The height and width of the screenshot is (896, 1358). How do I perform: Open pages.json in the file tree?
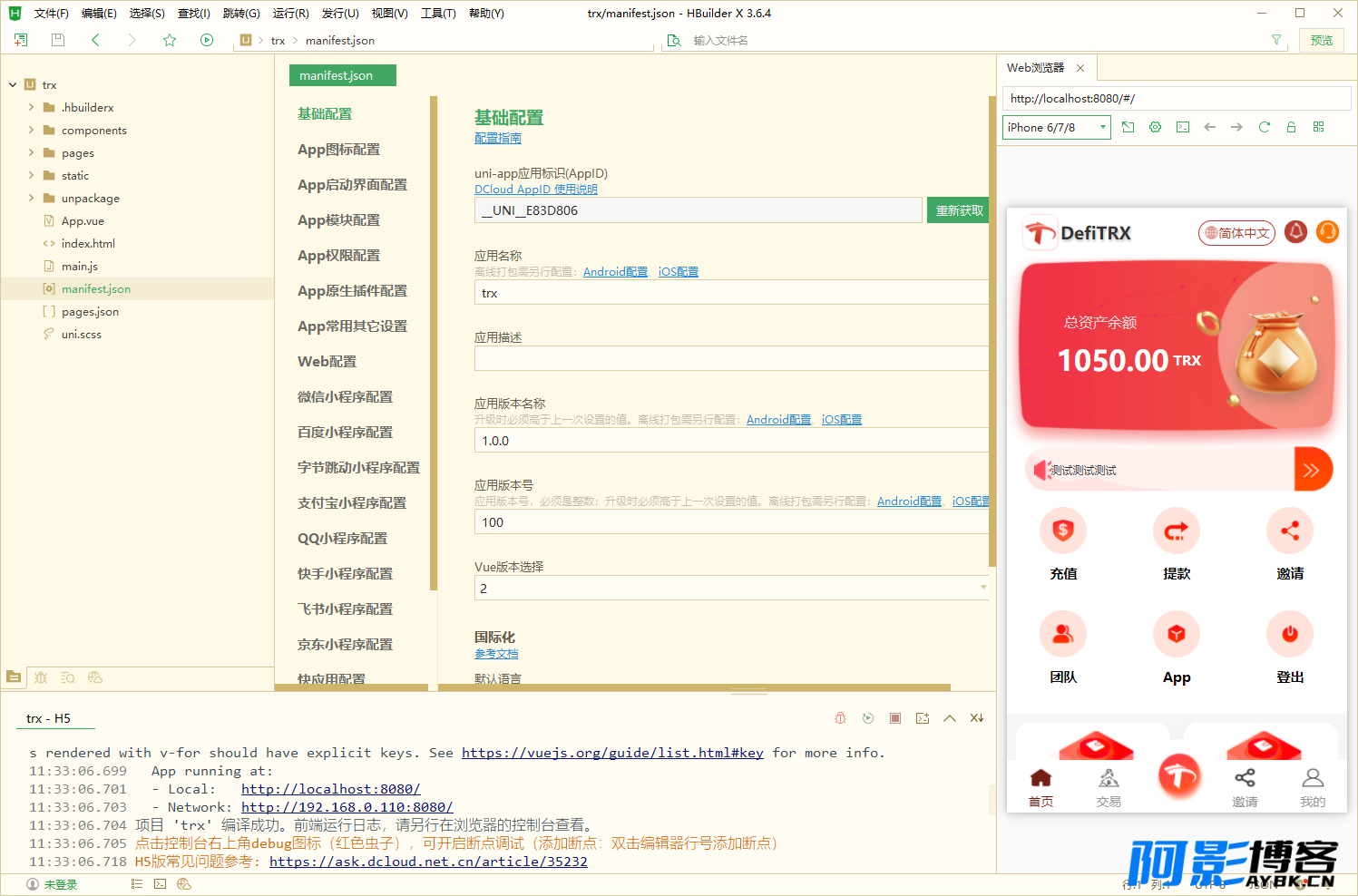(90, 311)
